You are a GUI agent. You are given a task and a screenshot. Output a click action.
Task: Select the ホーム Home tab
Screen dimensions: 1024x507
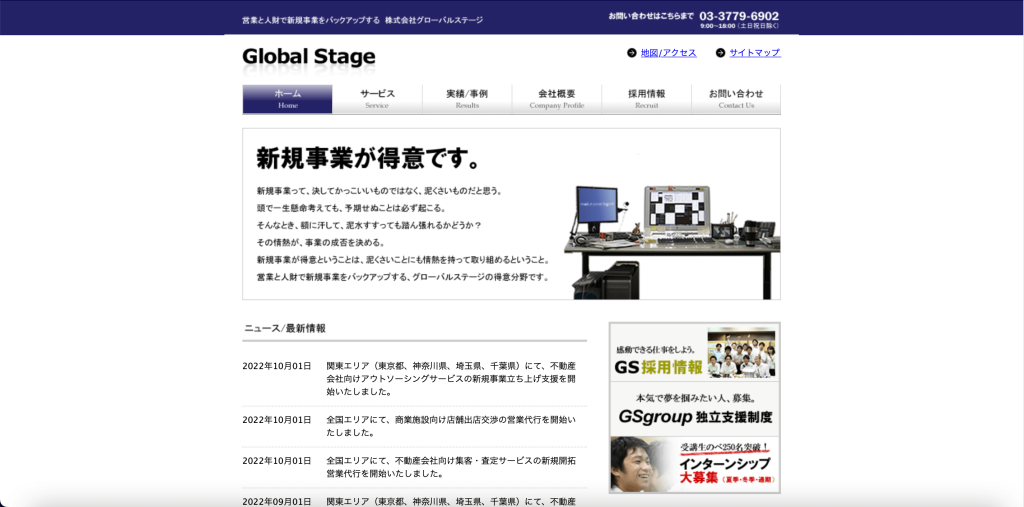point(287,99)
